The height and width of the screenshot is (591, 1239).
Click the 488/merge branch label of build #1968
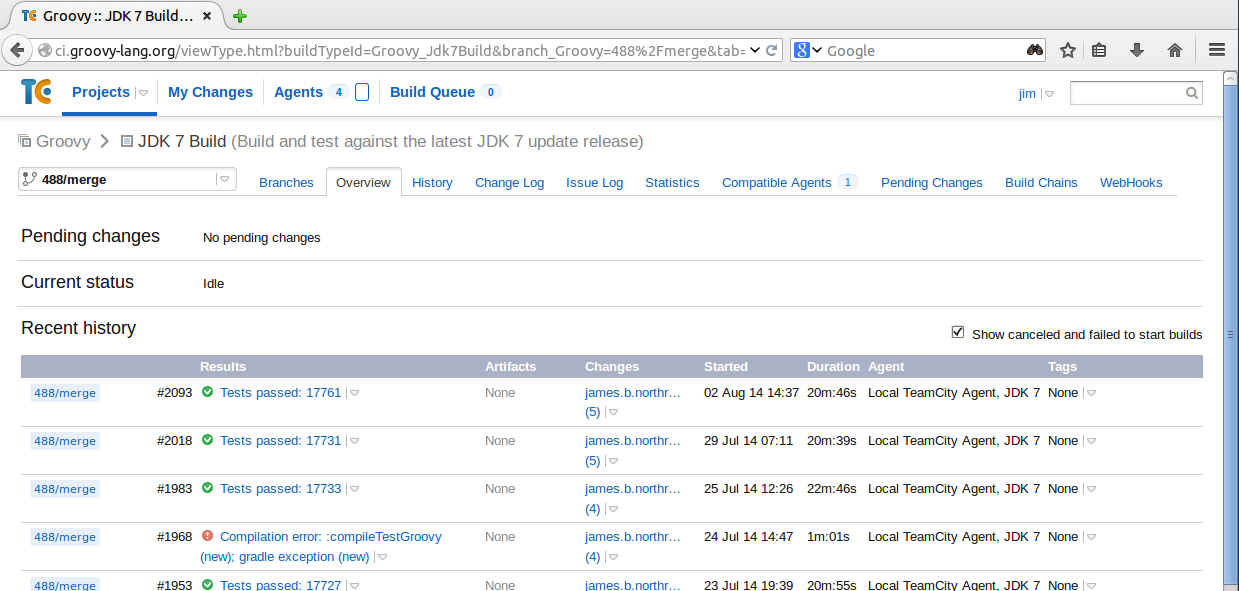coord(65,537)
